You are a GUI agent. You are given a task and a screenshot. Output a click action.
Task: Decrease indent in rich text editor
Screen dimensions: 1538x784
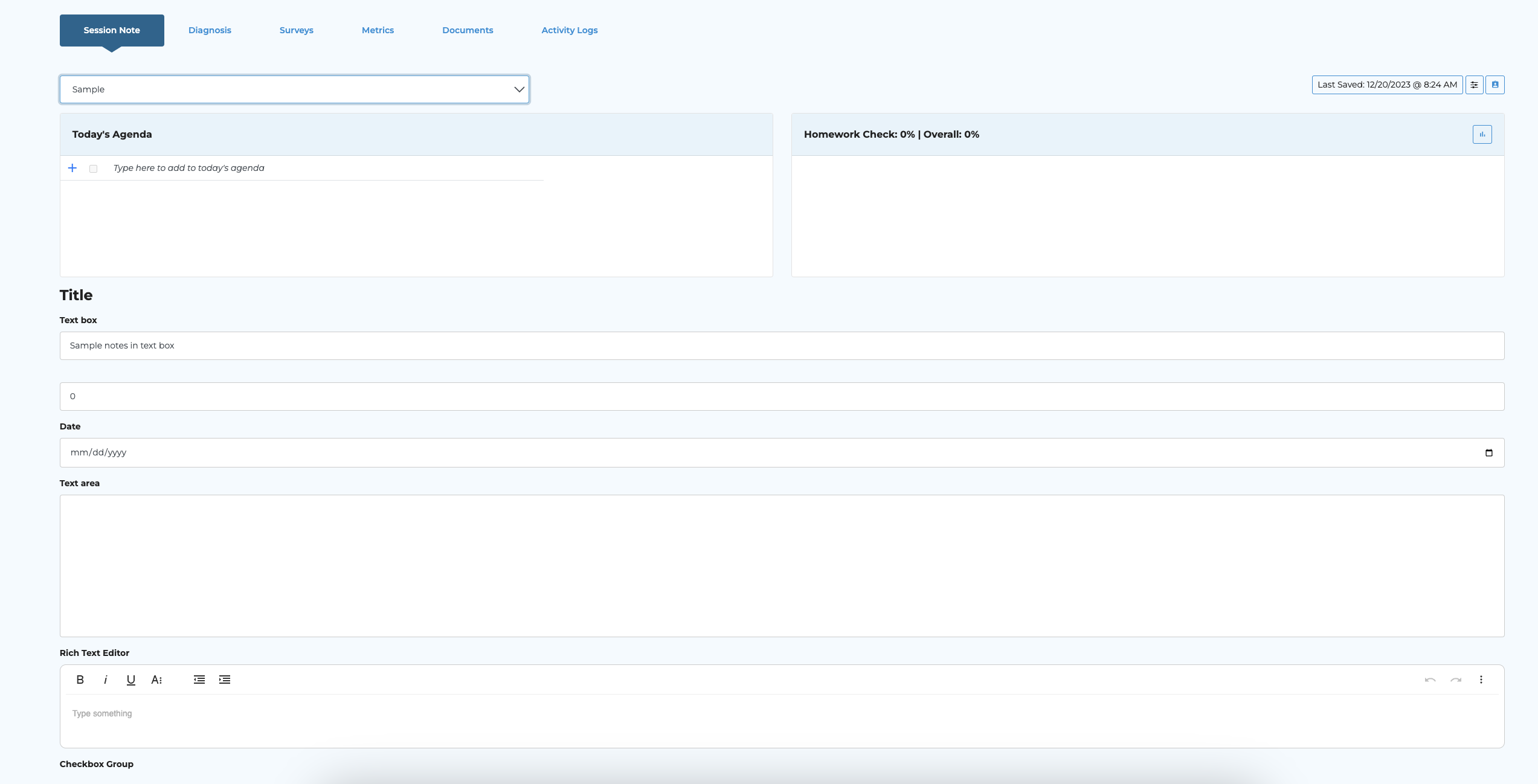tap(199, 680)
